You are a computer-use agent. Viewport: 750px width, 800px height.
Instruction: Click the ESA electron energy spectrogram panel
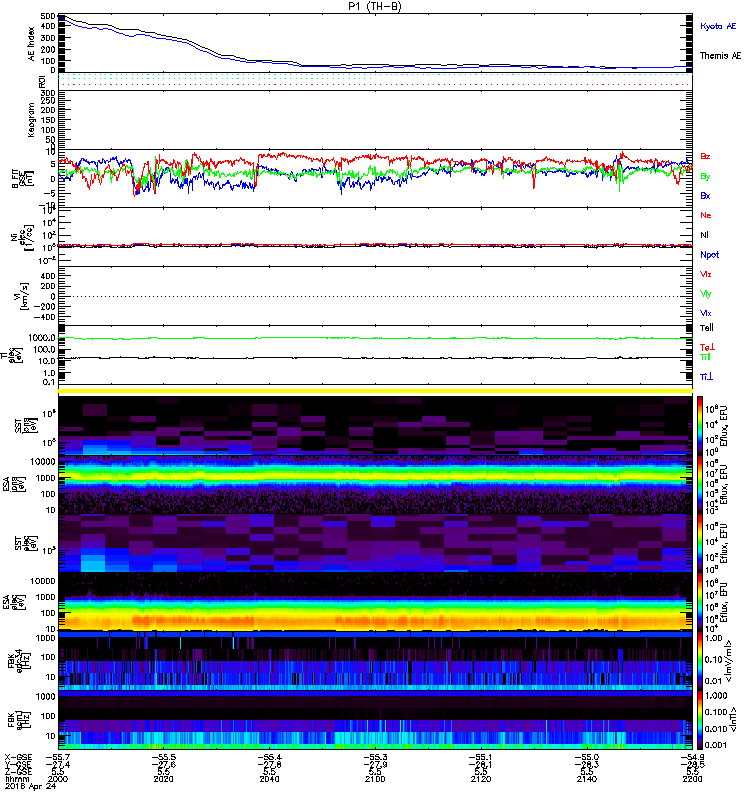pyautogui.click(x=375, y=602)
